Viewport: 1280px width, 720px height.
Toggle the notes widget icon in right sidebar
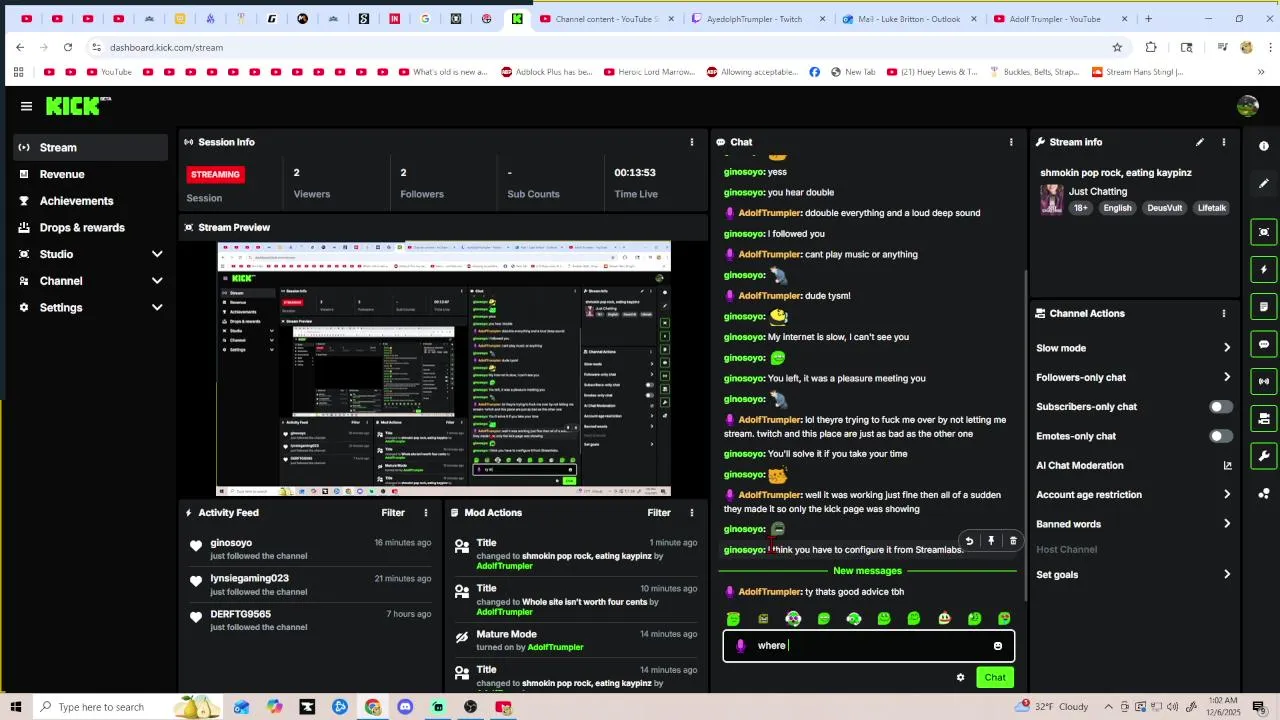point(1264,306)
